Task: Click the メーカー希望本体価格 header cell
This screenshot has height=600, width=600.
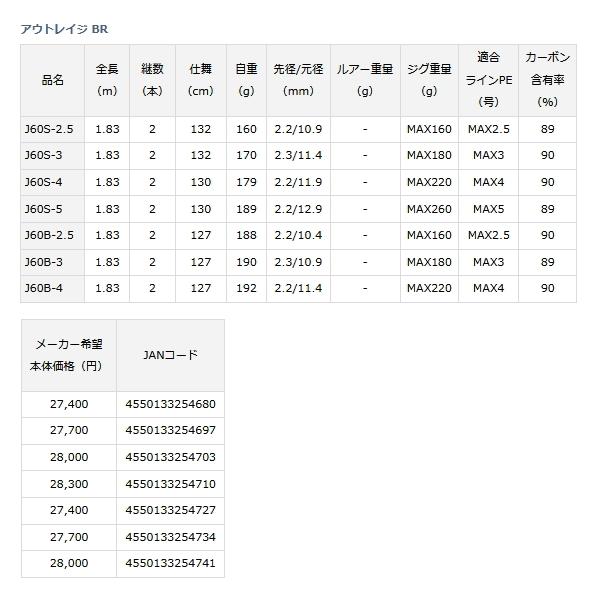Action: point(69,355)
